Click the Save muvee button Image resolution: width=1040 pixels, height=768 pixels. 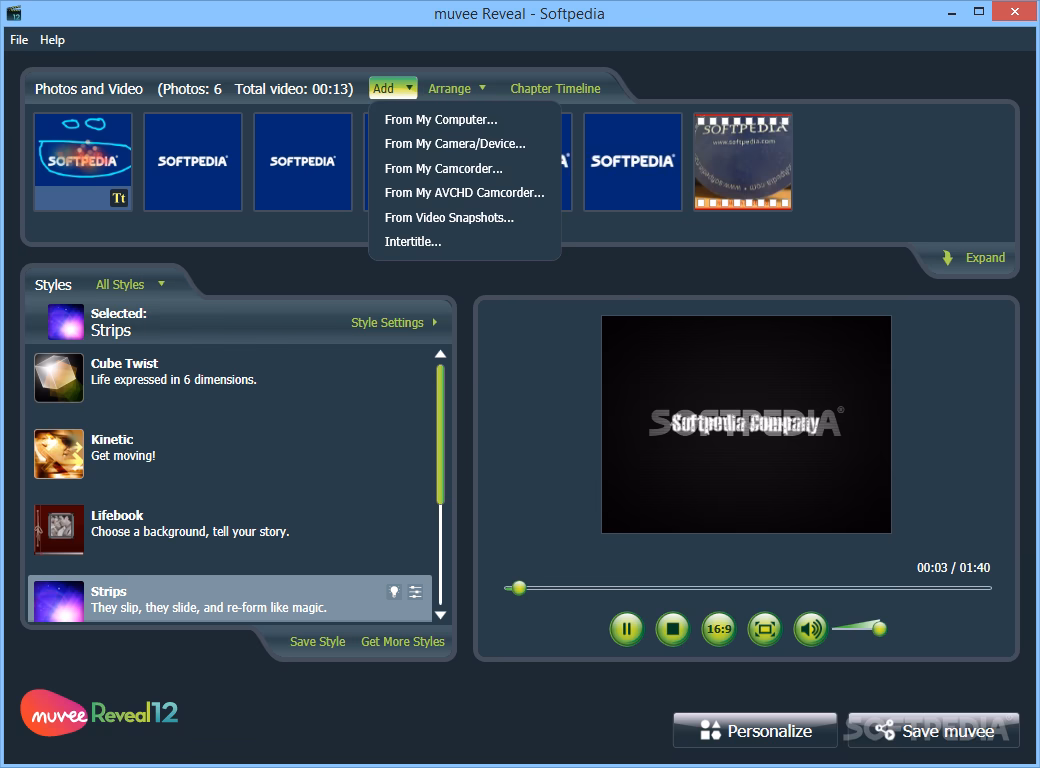933,730
